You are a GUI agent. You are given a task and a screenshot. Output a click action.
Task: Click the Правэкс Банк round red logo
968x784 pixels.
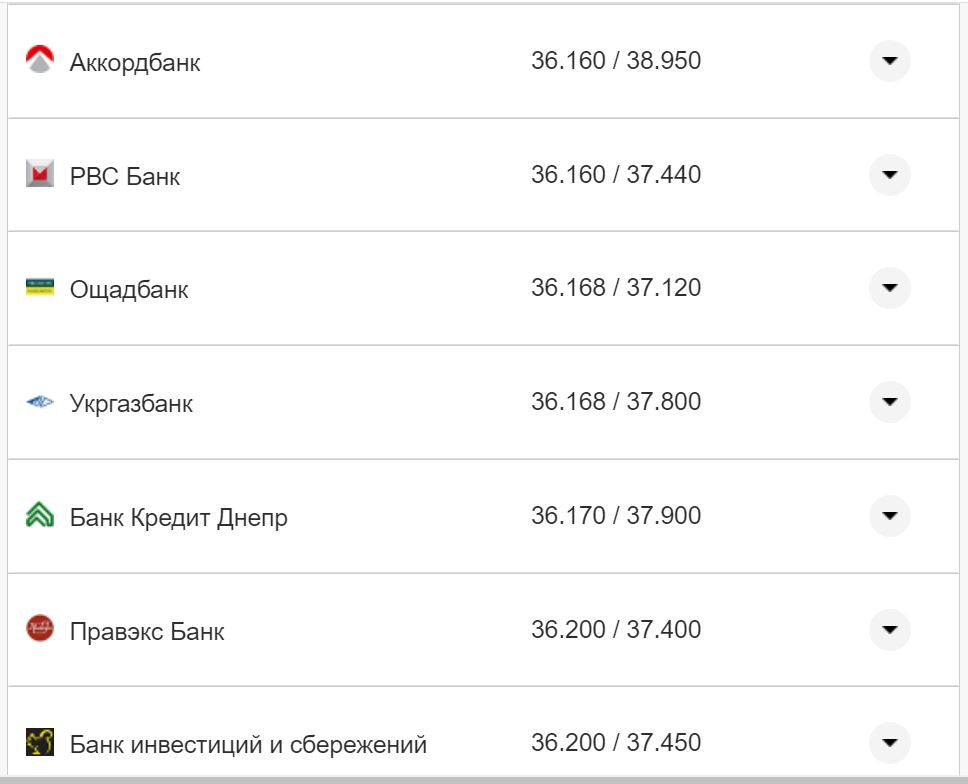40,629
